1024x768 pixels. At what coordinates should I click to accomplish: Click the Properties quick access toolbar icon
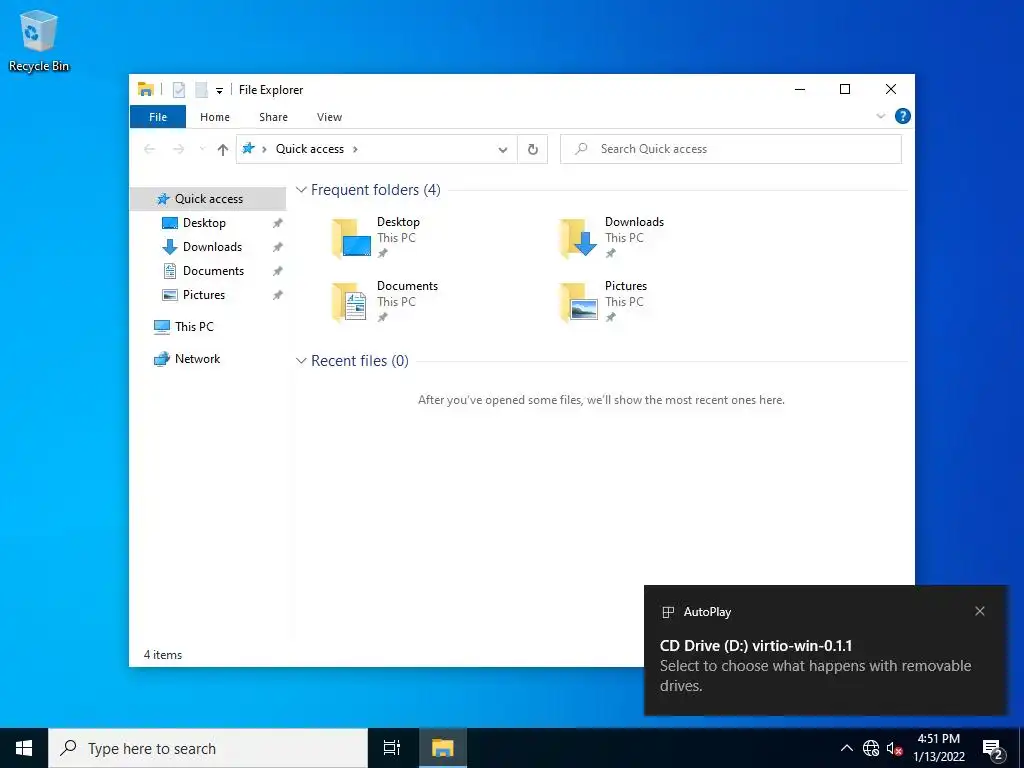(178, 89)
